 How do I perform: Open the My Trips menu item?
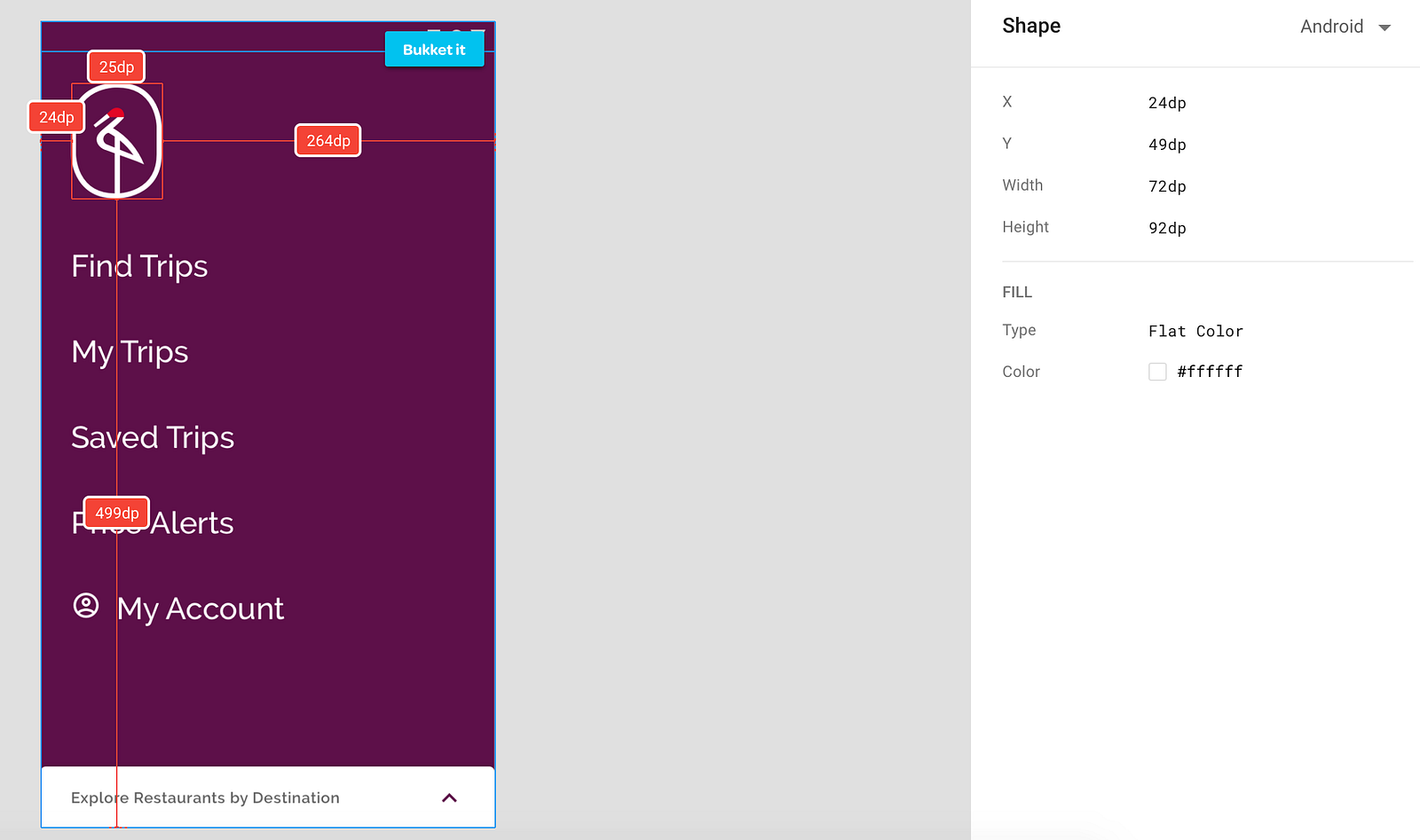coord(130,352)
